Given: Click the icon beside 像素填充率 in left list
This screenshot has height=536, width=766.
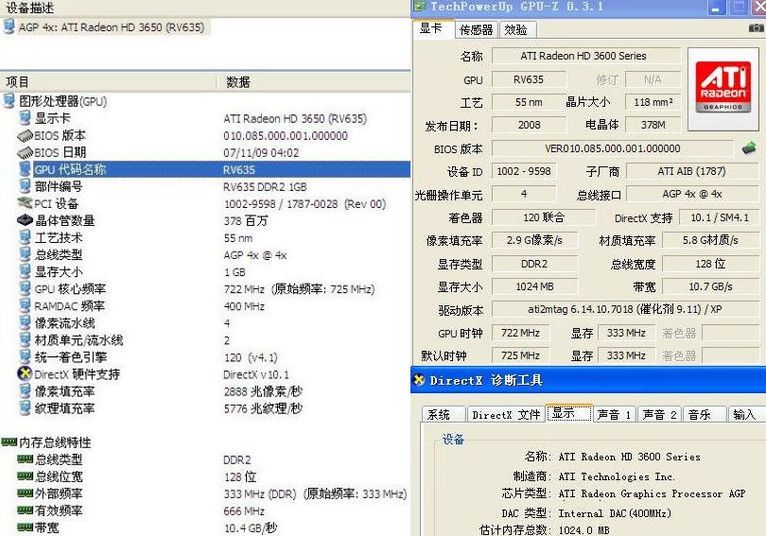Looking at the screenshot, I should 25,391.
